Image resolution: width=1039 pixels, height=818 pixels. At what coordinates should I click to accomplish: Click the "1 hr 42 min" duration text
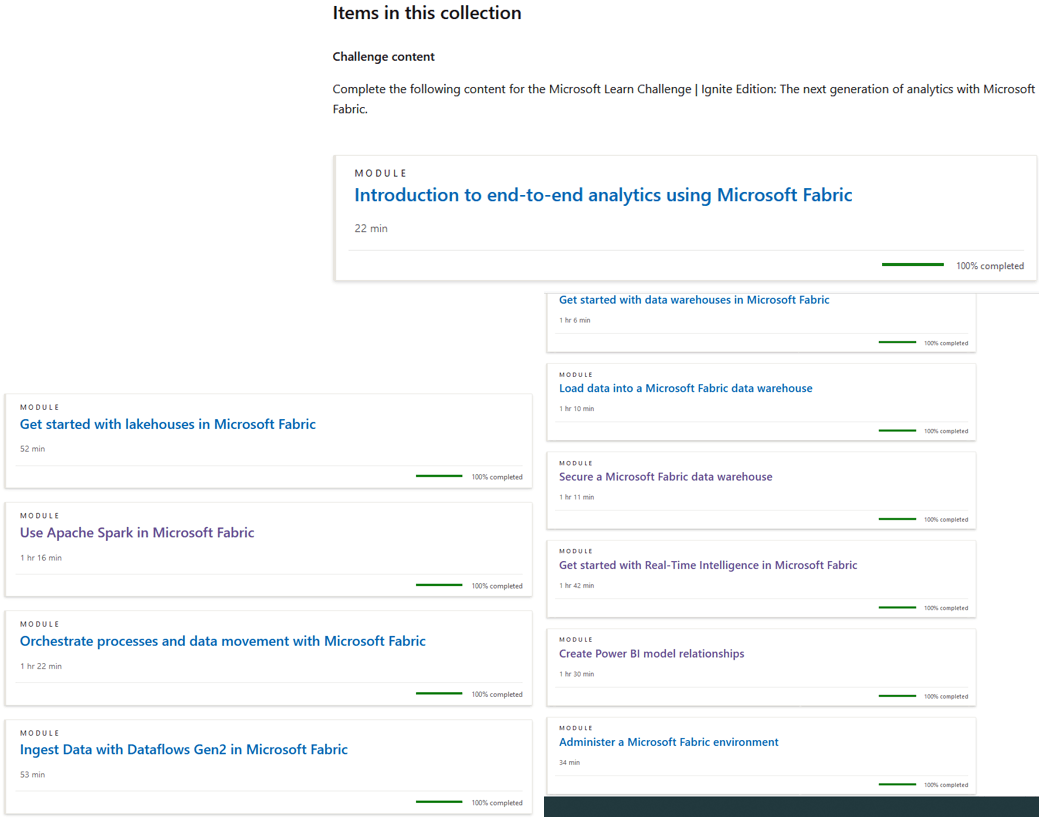coord(576,585)
